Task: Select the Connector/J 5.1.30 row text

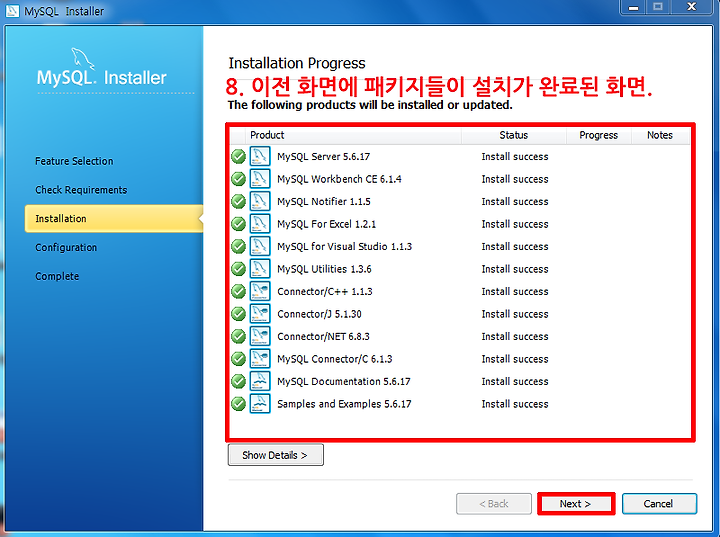Action: pos(319,314)
